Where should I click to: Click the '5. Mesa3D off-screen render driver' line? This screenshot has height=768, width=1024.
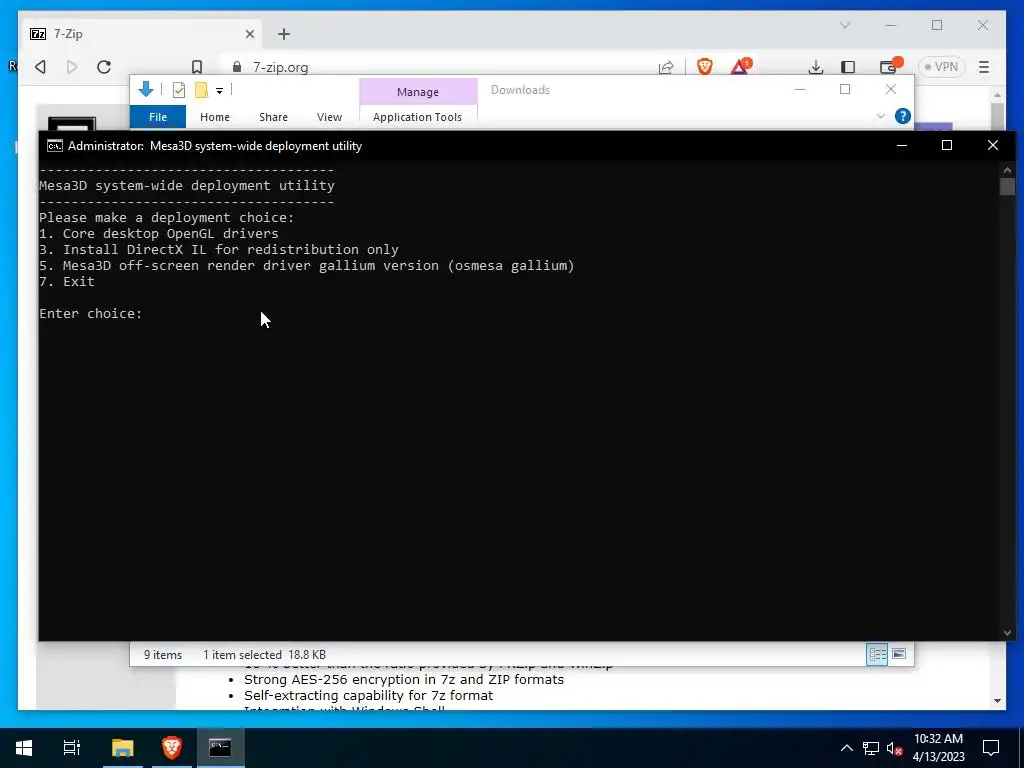click(307, 265)
